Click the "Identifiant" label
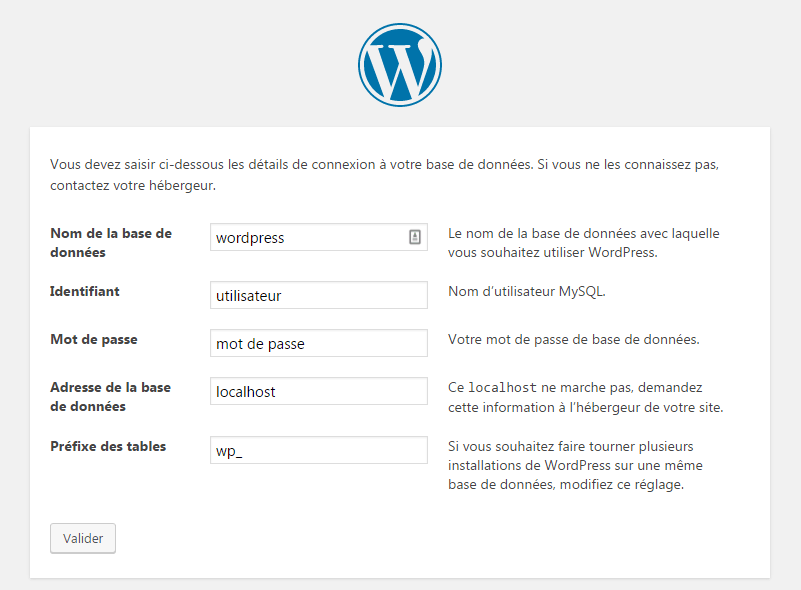The width and height of the screenshot is (801, 590). [x=85, y=291]
